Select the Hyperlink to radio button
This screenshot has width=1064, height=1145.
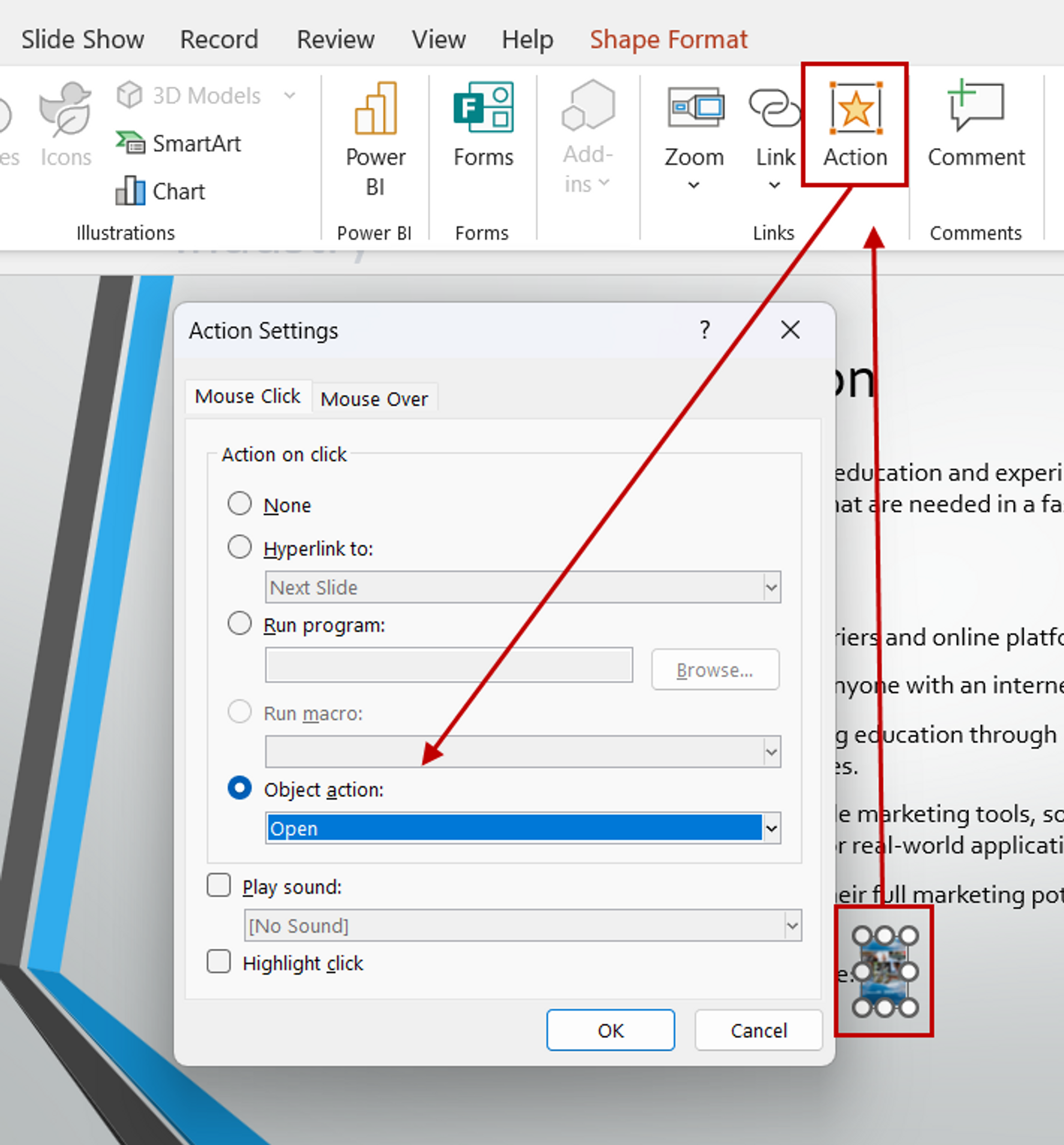(239, 547)
